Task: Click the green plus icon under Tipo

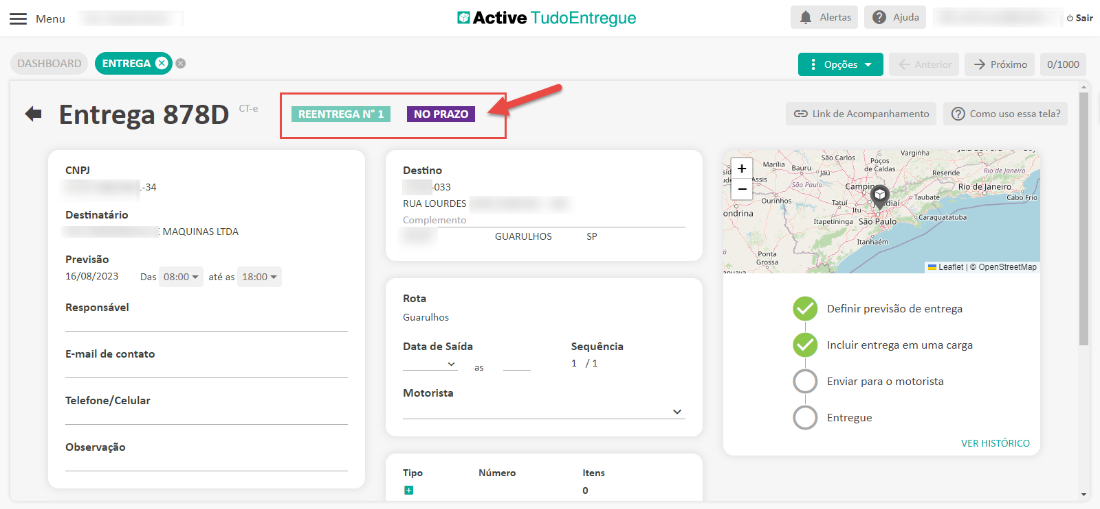Action: (409, 490)
